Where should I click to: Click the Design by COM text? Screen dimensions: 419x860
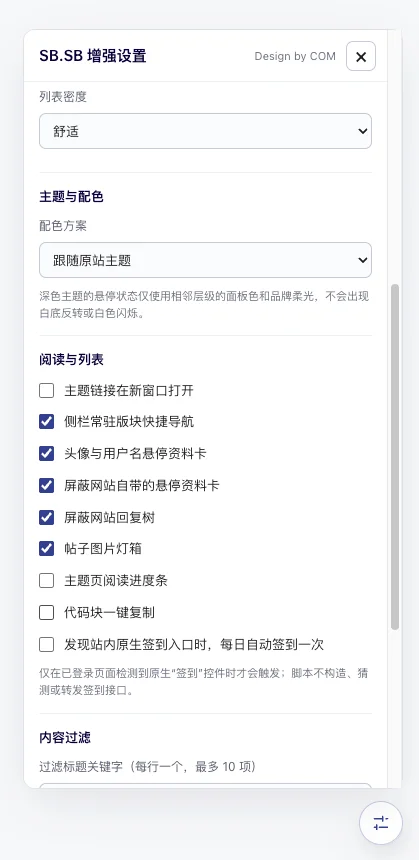point(295,56)
